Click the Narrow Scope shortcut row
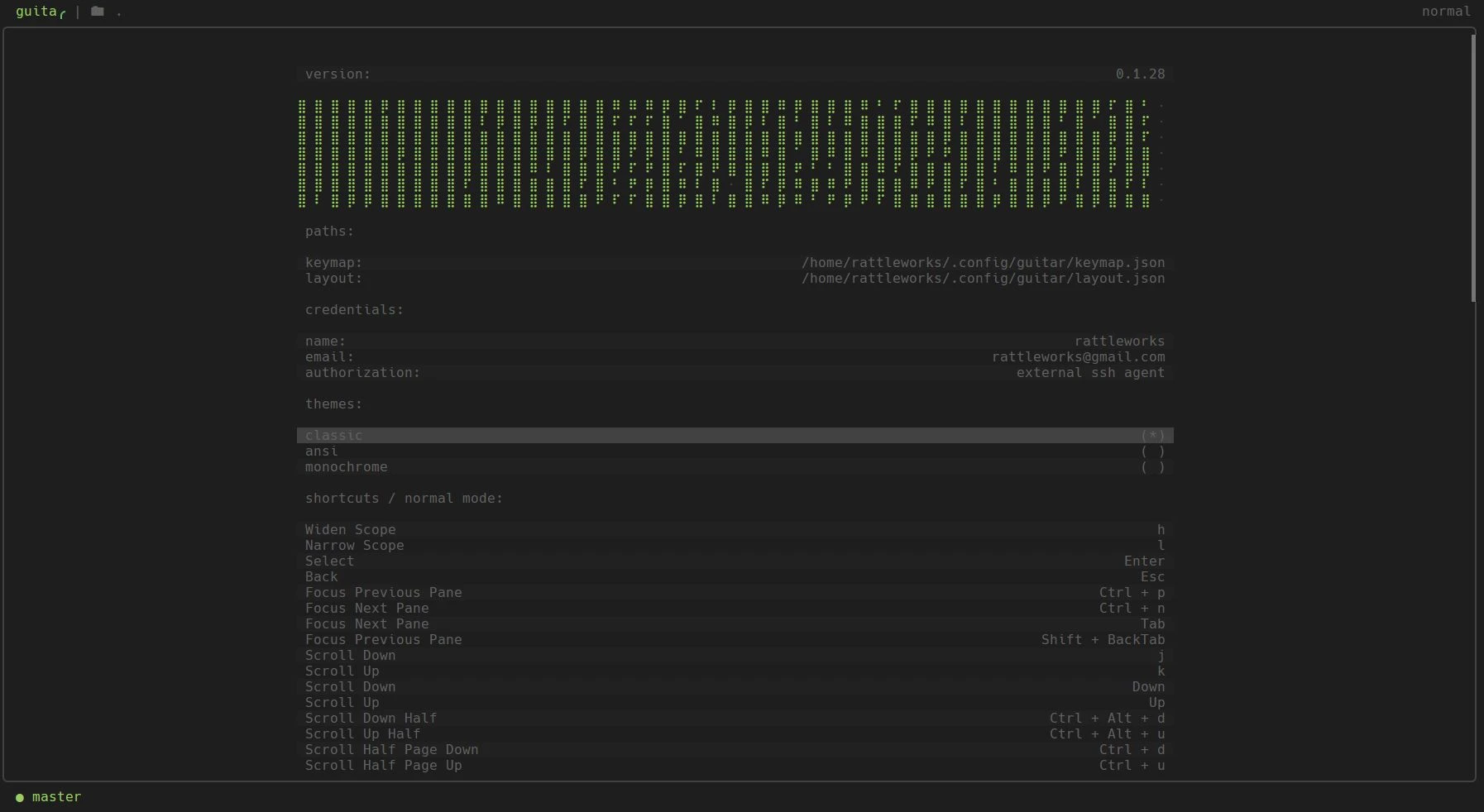 [x=735, y=546]
